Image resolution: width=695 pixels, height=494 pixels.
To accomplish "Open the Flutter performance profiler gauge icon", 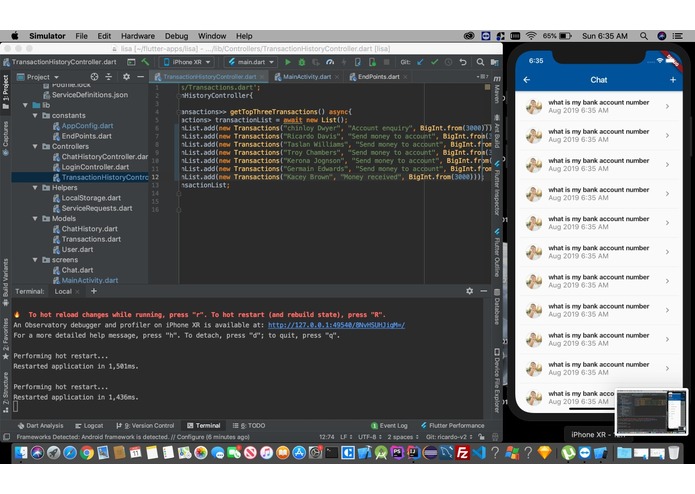I will click(330, 62).
